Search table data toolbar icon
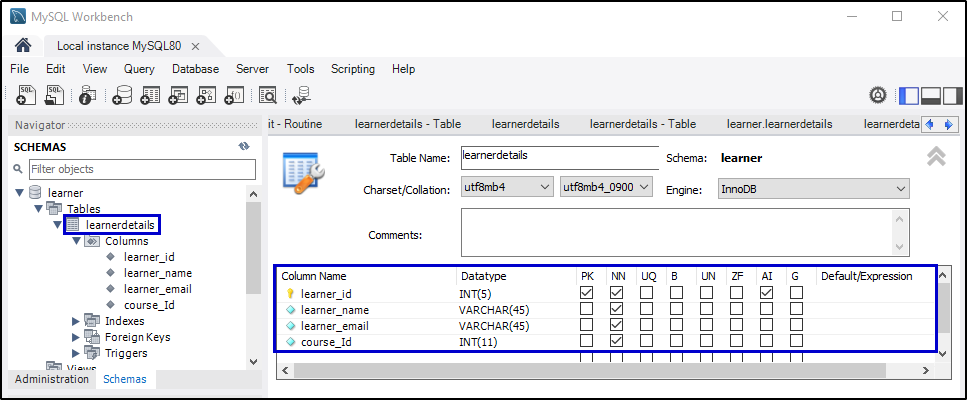This screenshot has width=967, height=400. [268, 94]
